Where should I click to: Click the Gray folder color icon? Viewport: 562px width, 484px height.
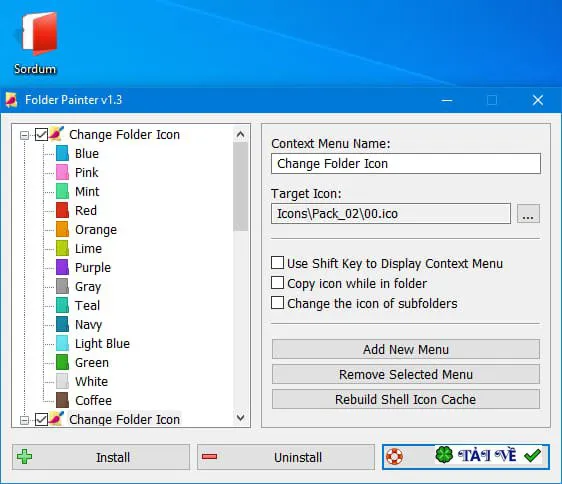click(62, 286)
